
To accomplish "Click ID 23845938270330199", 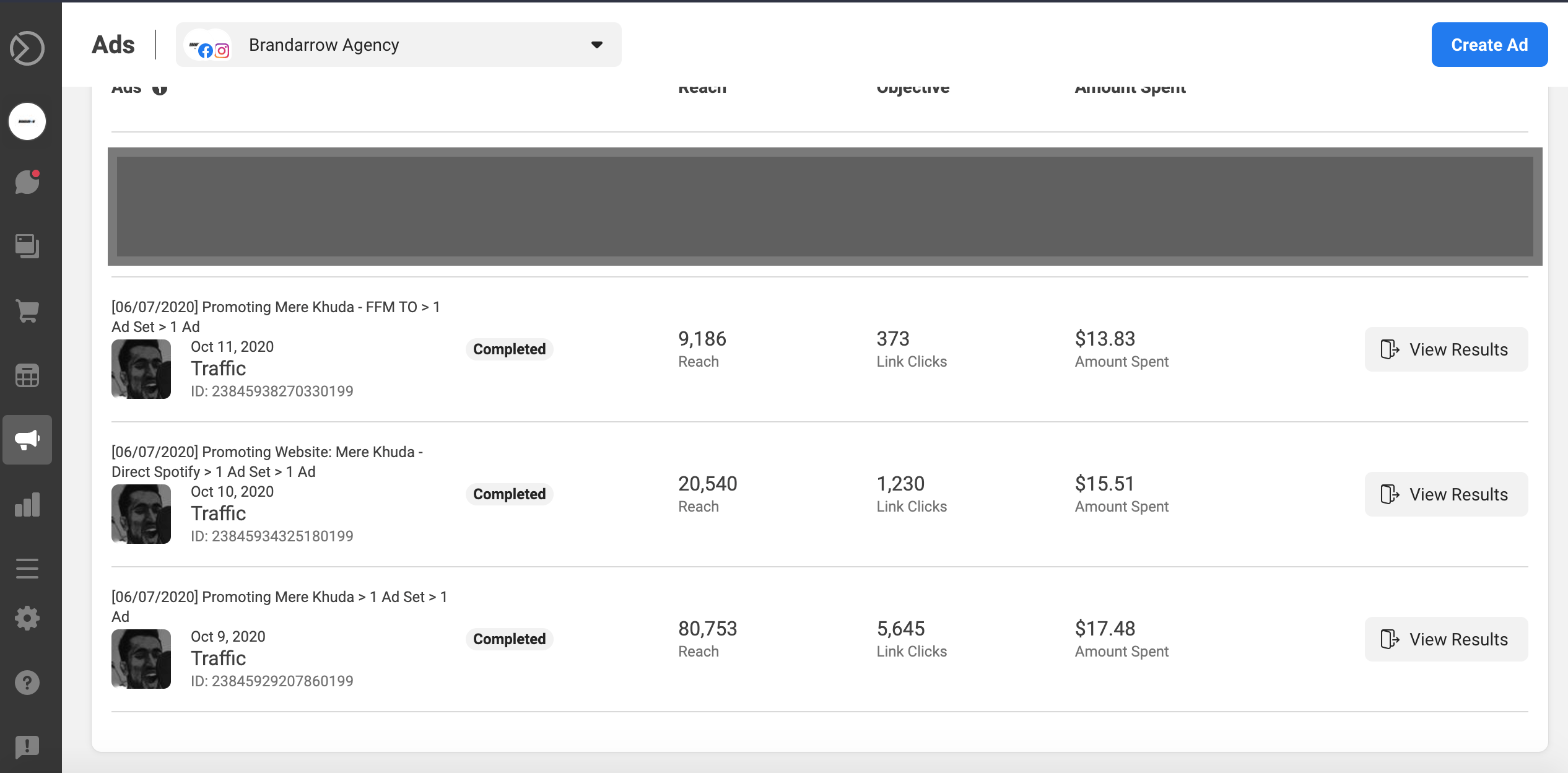I will pyautogui.click(x=272, y=391).
